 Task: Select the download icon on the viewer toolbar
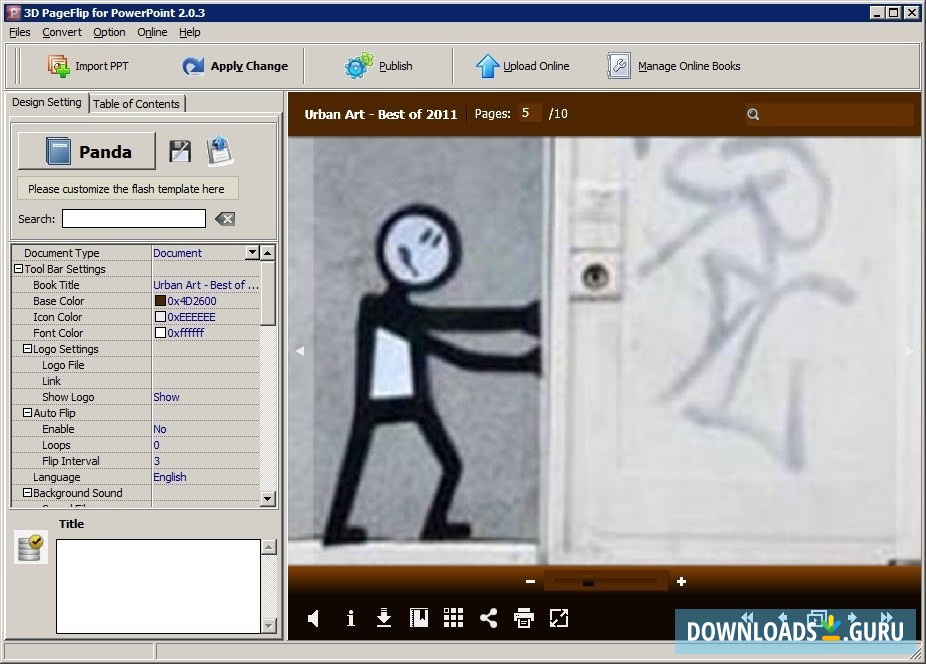tap(384, 618)
